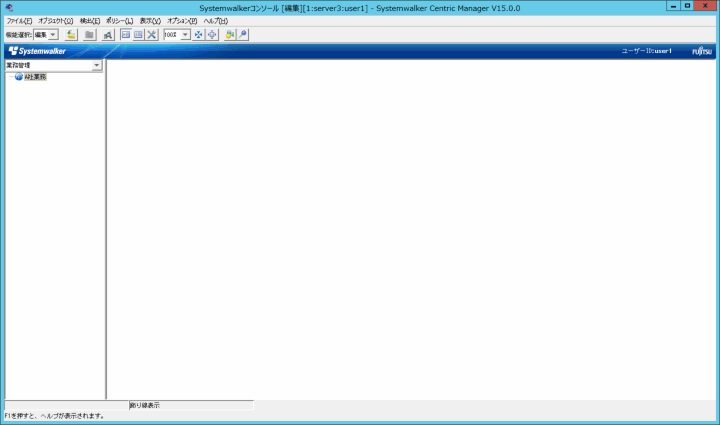Click the grayed-out folder toolbar icon
The width and height of the screenshot is (720, 425).
(90, 35)
